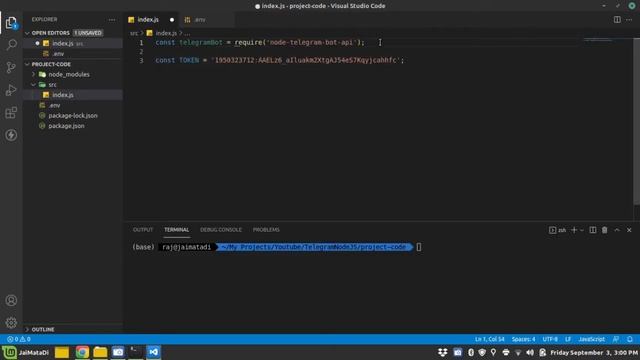This screenshot has height=360, width=640.
Task: Switch to the Debug Console tab
Action: [221, 230]
